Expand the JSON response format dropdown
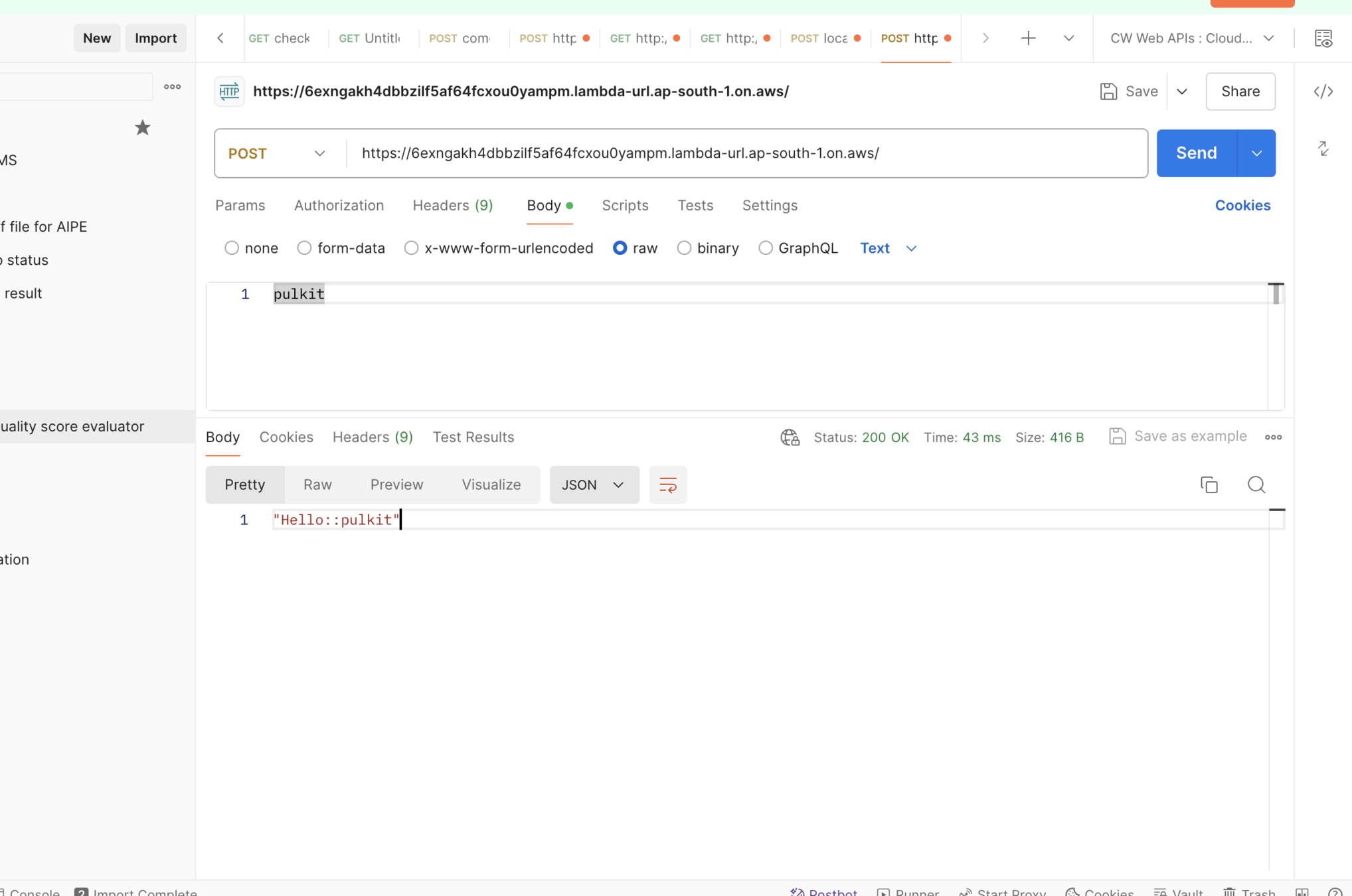 click(594, 485)
